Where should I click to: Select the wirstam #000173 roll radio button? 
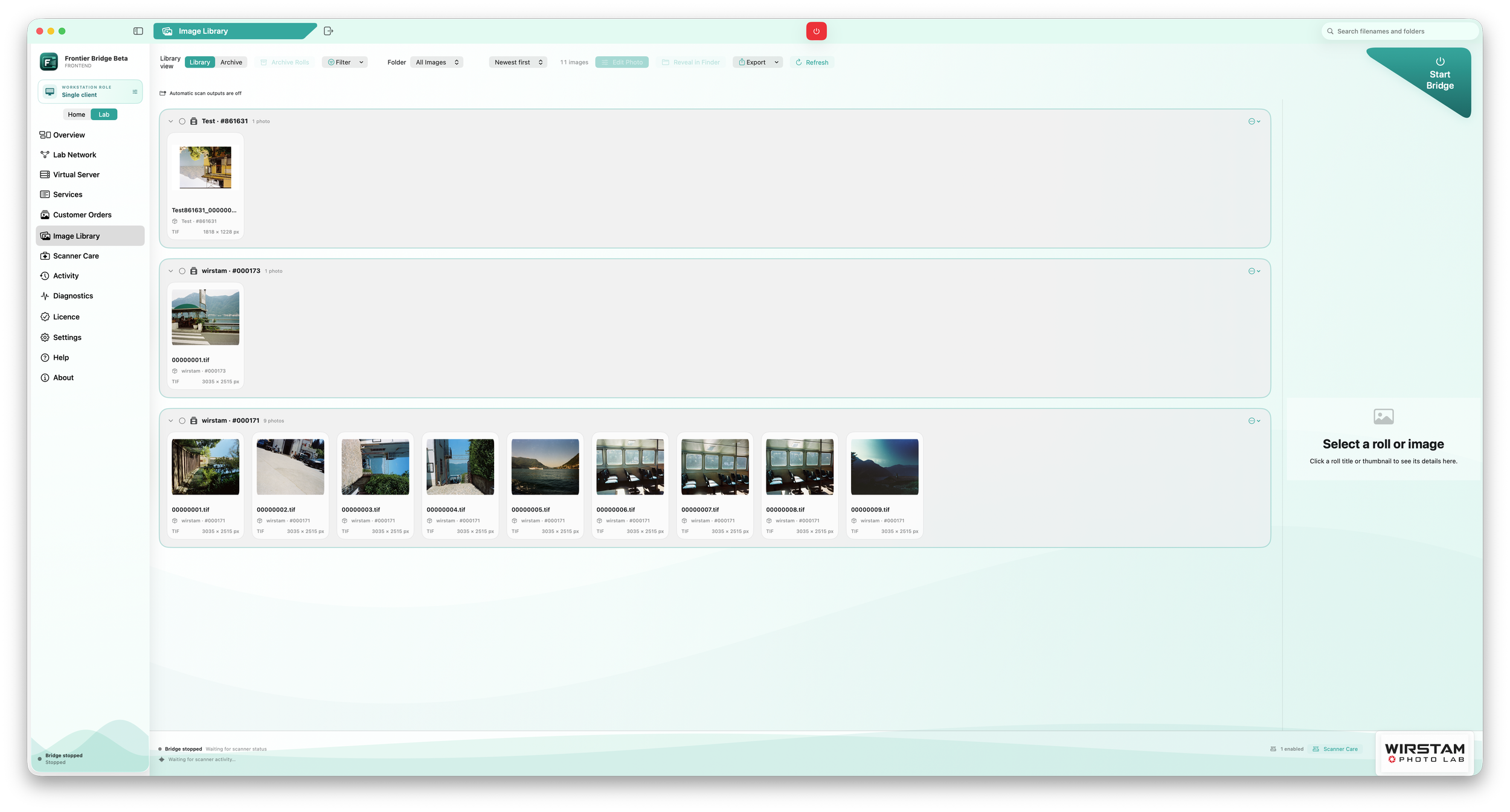click(182, 271)
